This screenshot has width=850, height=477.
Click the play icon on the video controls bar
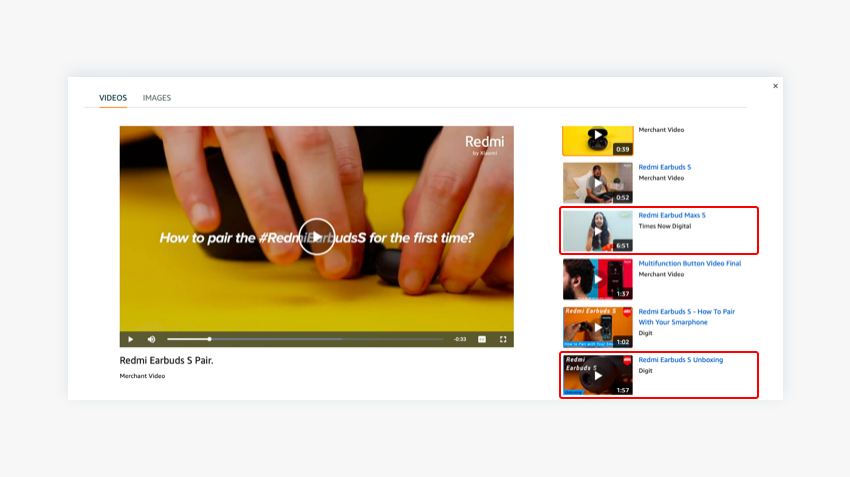pyautogui.click(x=130, y=339)
